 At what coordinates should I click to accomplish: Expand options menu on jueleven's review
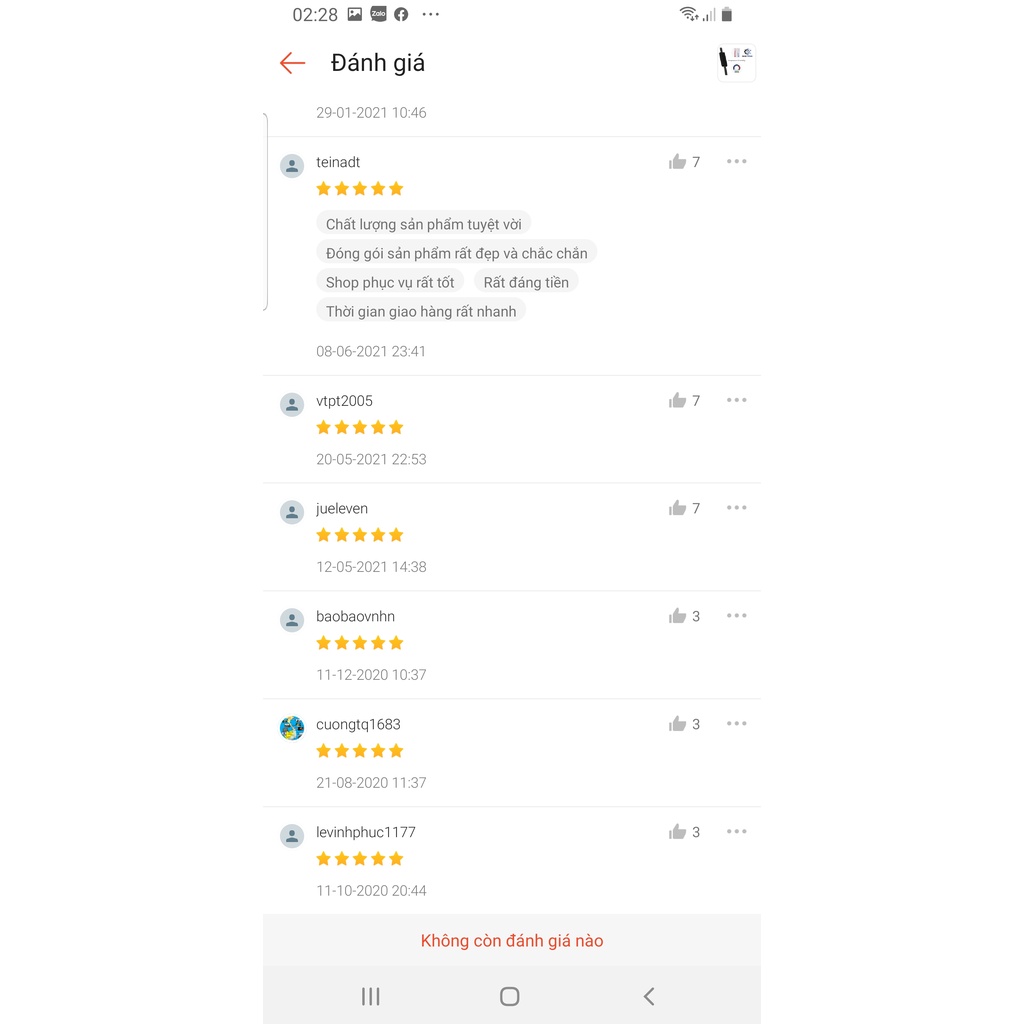pyautogui.click(x=737, y=508)
